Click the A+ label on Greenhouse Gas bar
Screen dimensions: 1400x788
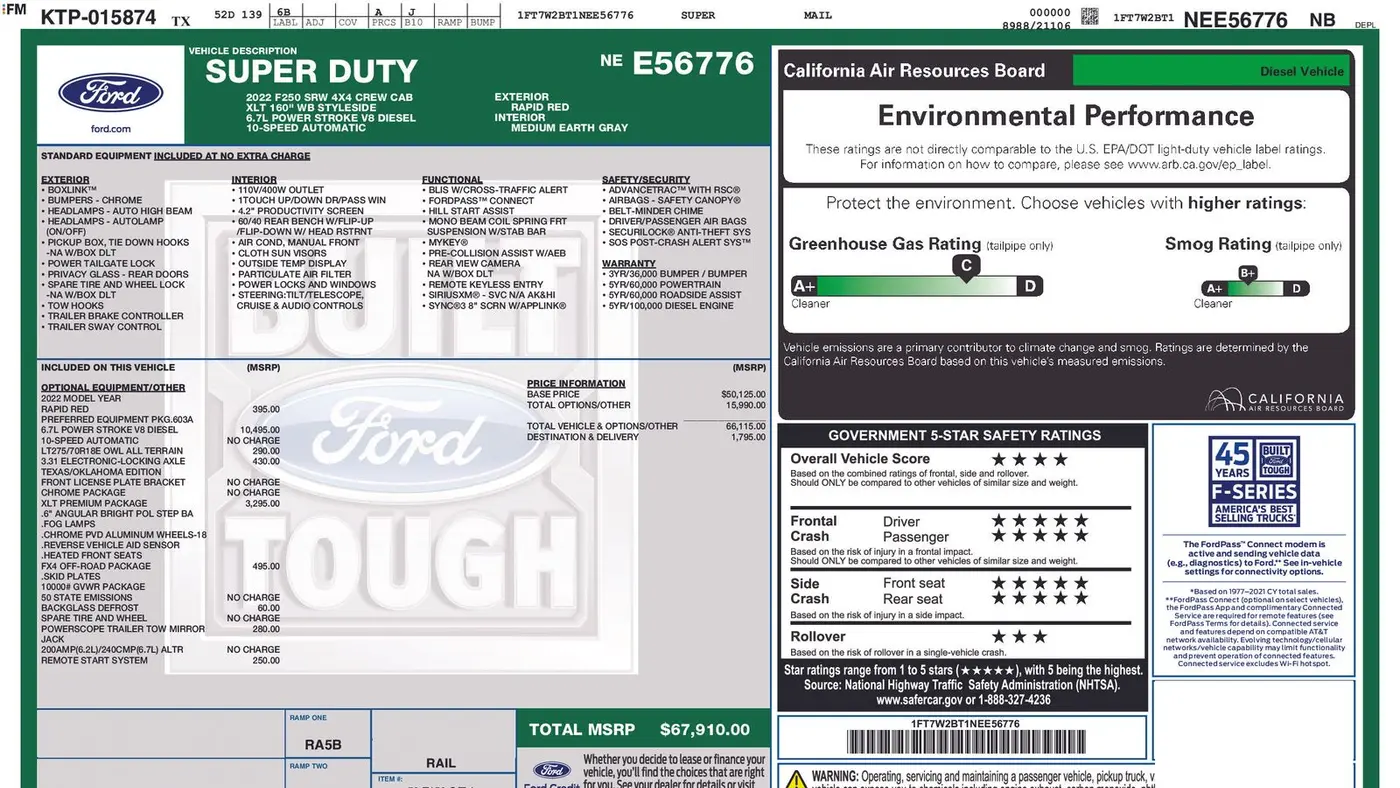(x=804, y=286)
